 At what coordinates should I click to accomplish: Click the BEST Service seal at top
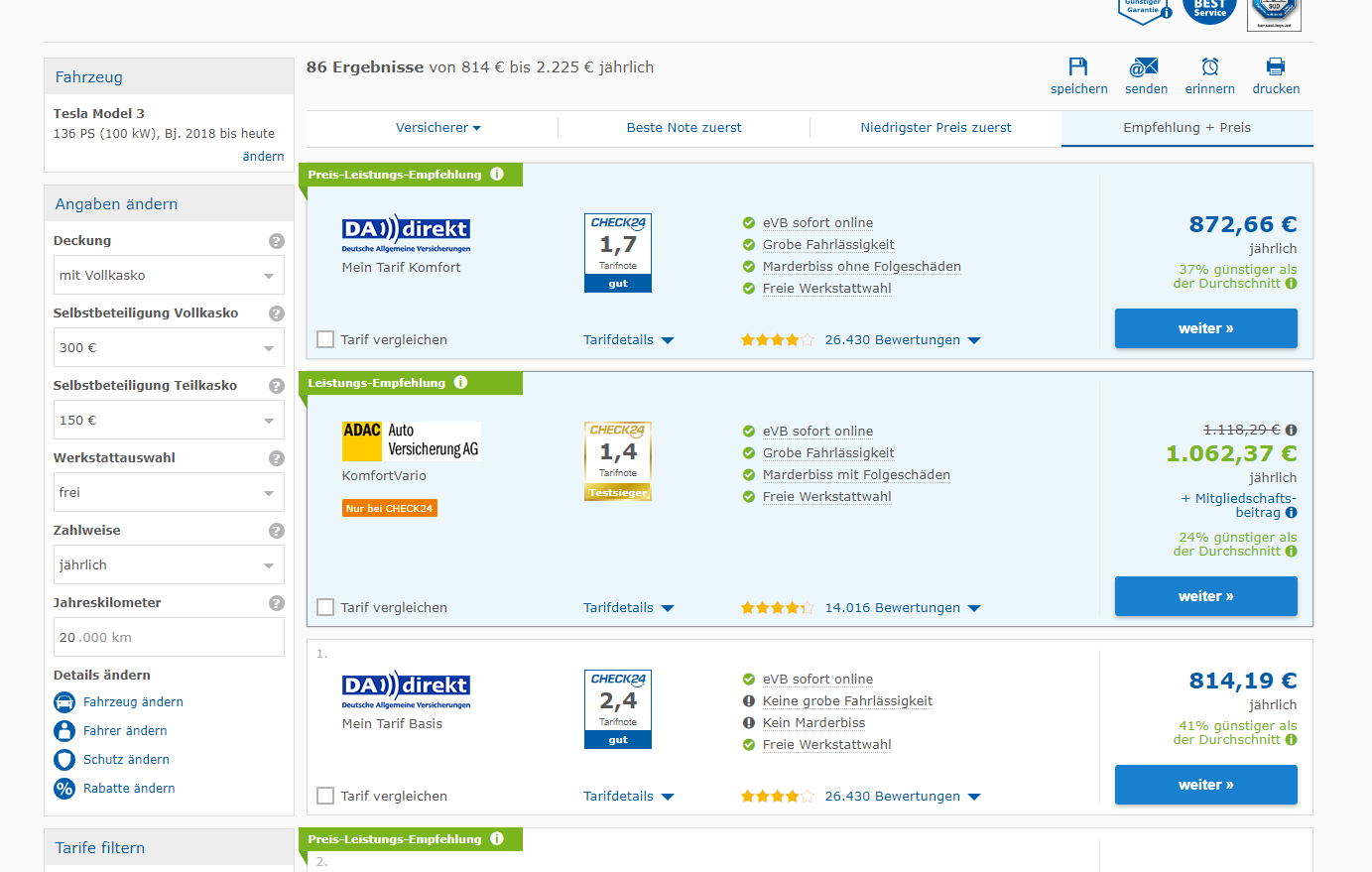pos(1209,10)
